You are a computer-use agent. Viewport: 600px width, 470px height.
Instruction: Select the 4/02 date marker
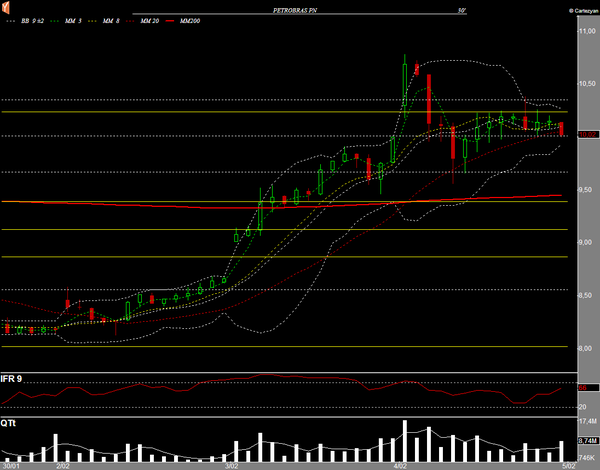coord(401,465)
